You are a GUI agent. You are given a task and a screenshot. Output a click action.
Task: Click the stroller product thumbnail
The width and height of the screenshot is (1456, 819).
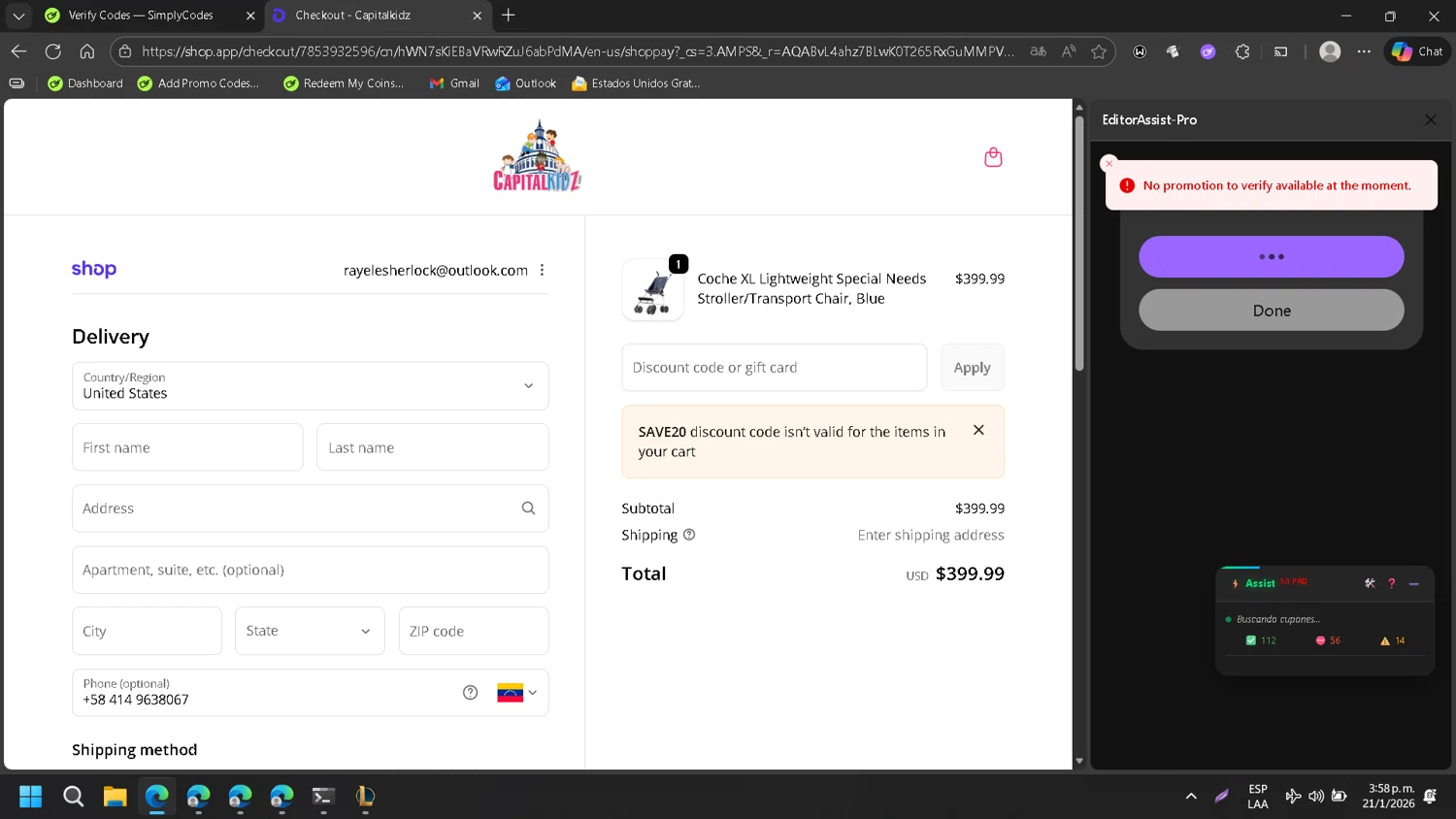652,290
